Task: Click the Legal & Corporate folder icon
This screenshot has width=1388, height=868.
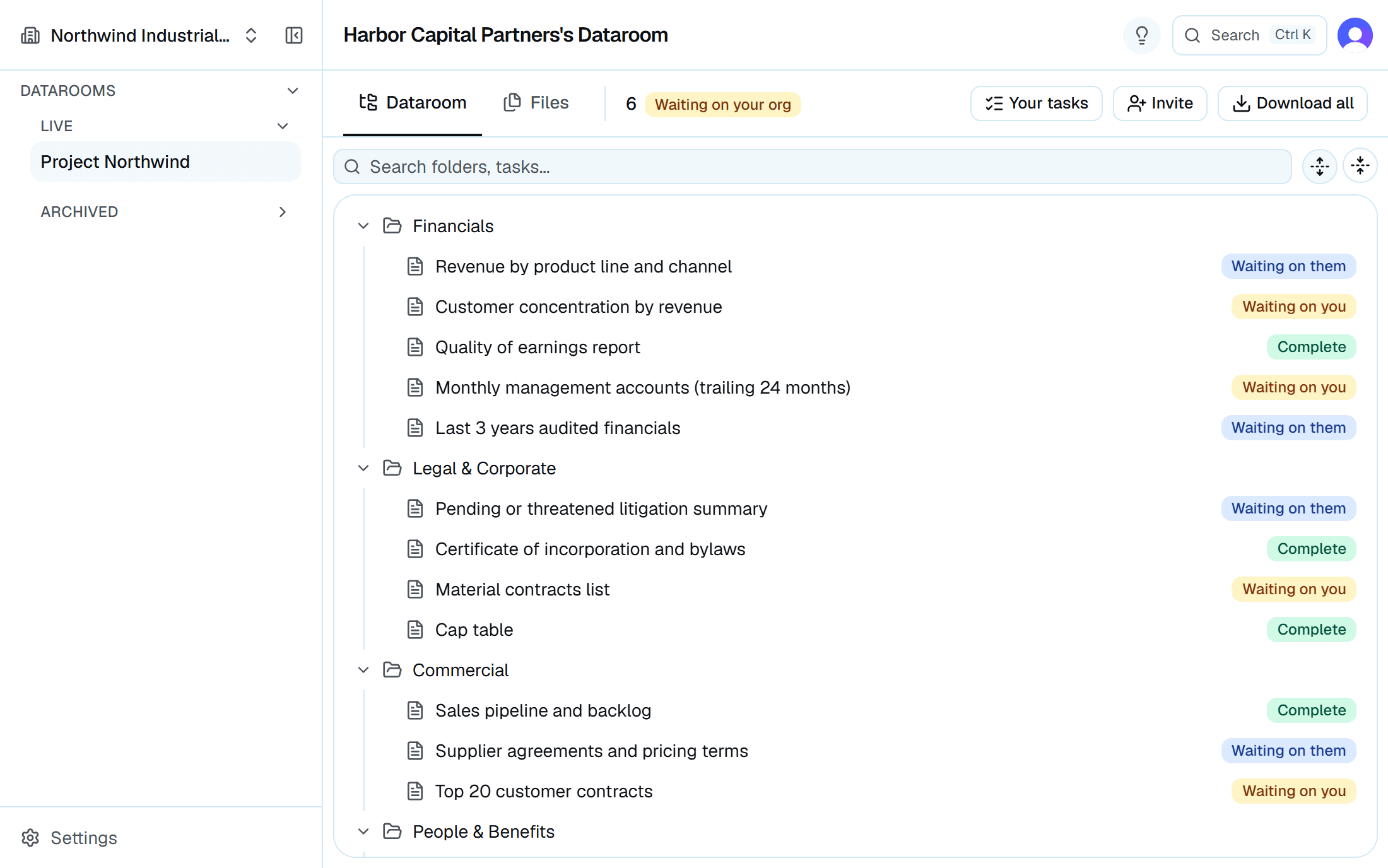Action: click(392, 468)
